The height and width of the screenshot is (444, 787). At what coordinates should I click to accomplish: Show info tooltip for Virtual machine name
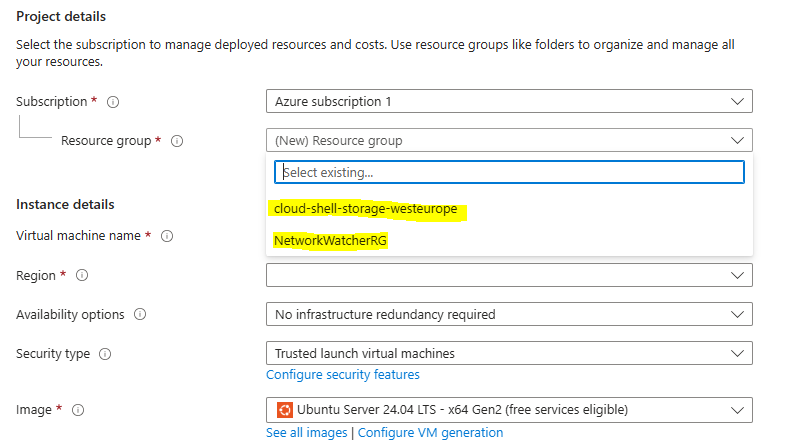pos(167,236)
